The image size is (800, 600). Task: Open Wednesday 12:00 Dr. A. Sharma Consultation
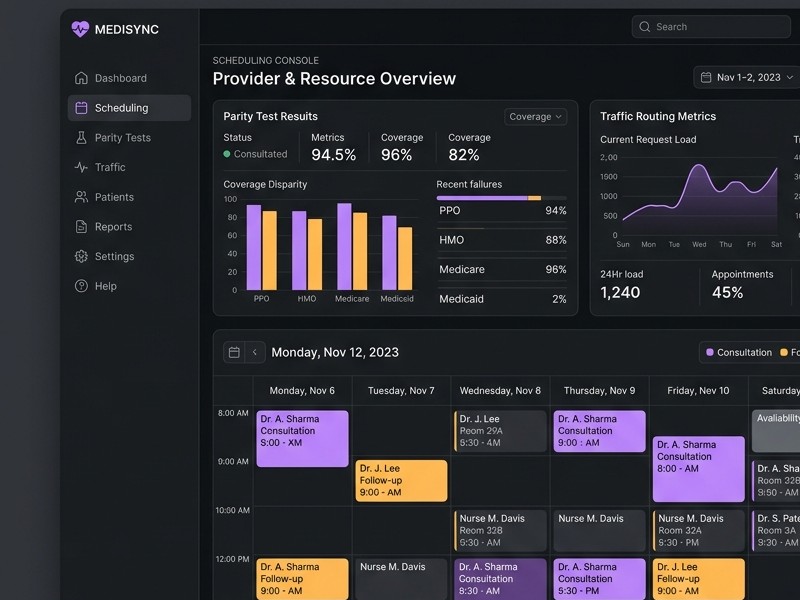tap(500, 579)
